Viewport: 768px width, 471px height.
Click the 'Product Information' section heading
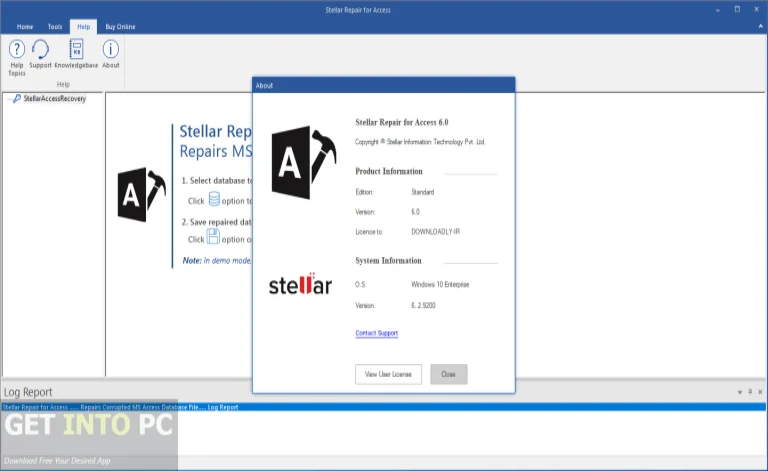389,171
